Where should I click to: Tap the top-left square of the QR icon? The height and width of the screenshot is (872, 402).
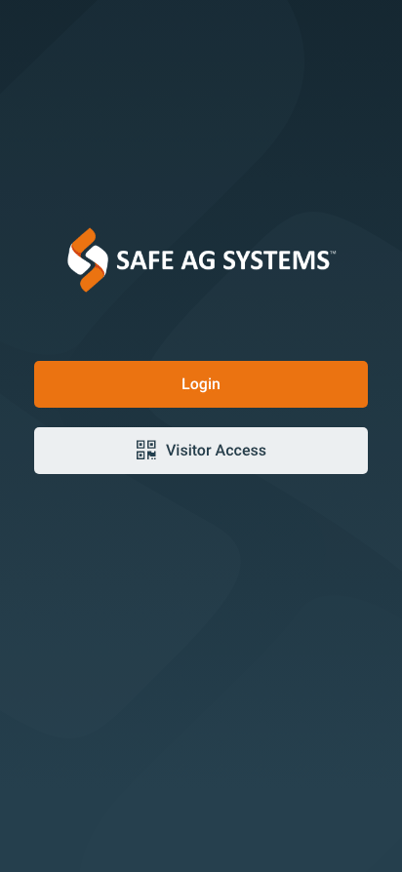pyautogui.click(x=141, y=444)
